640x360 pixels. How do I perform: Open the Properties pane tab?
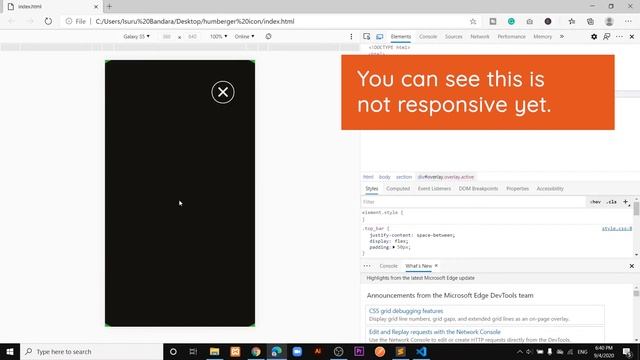point(518,189)
